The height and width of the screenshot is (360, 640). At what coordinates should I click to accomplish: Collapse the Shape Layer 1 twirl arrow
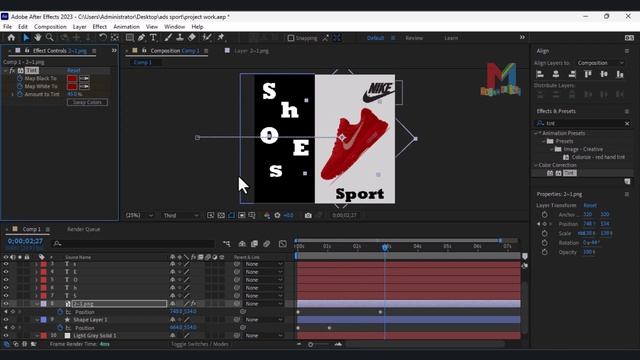click(x=37, y=320)
